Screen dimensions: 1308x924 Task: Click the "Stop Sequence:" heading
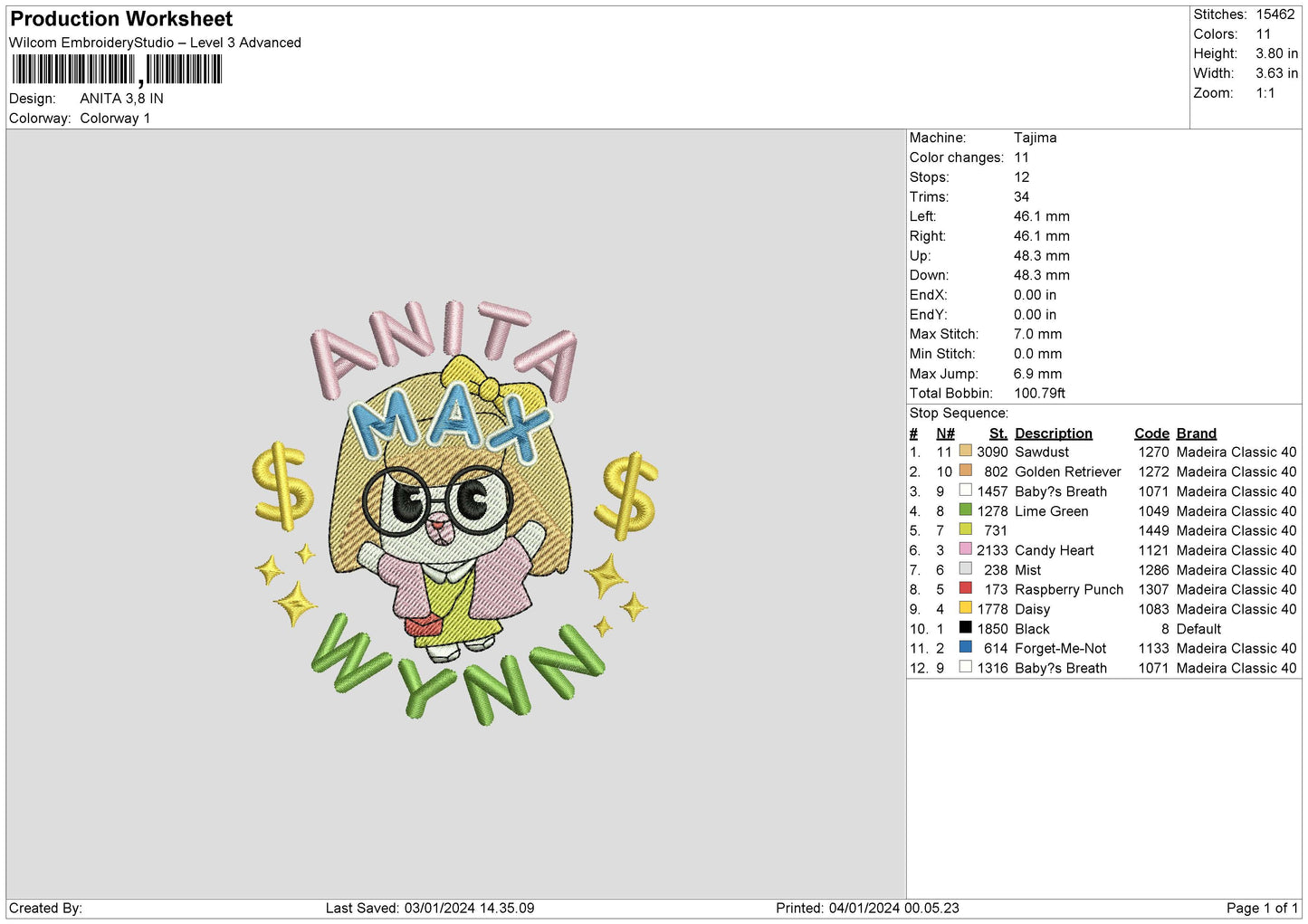click(959, 414)
